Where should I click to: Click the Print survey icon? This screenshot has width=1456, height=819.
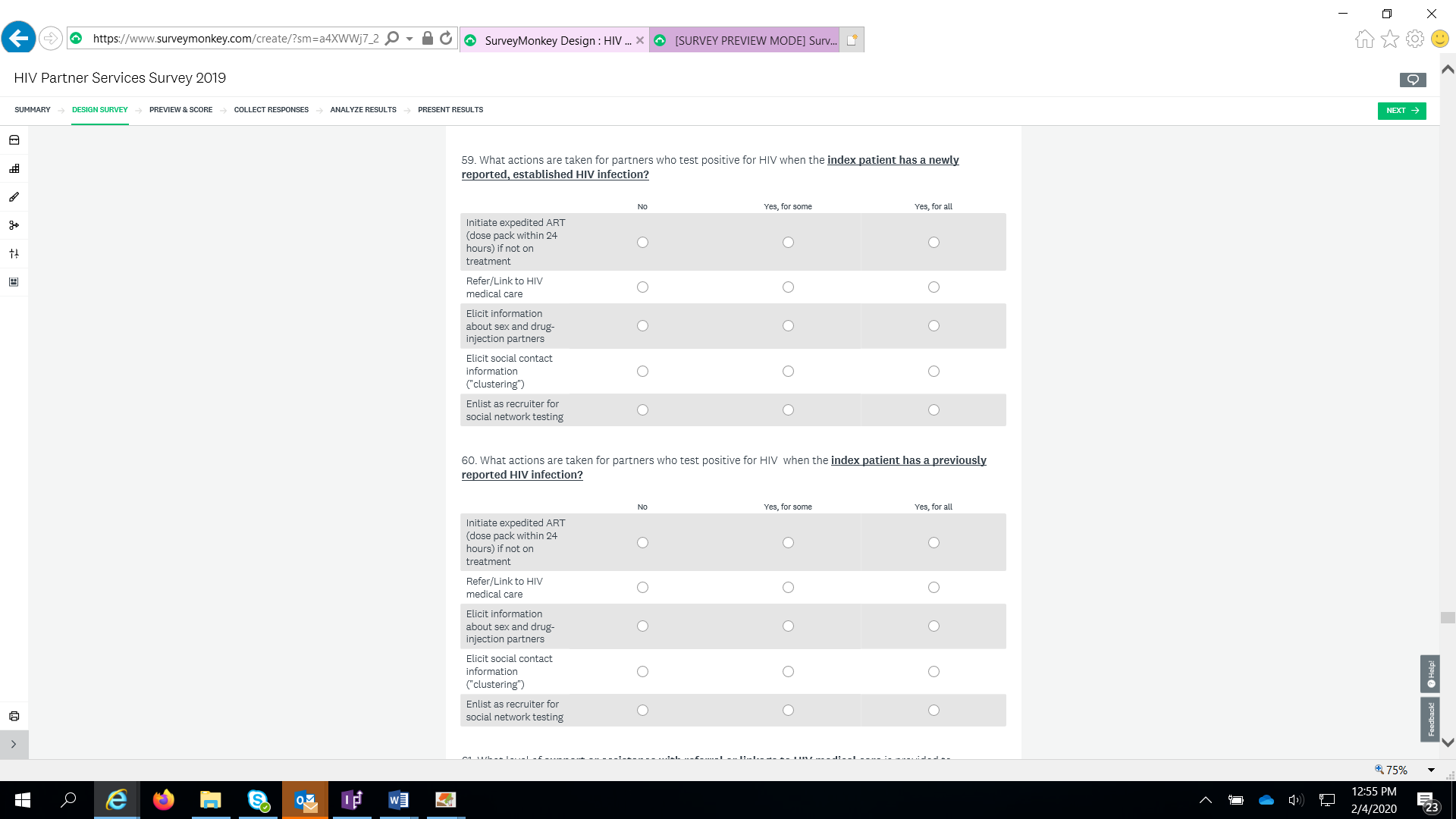tap(14, 716)
